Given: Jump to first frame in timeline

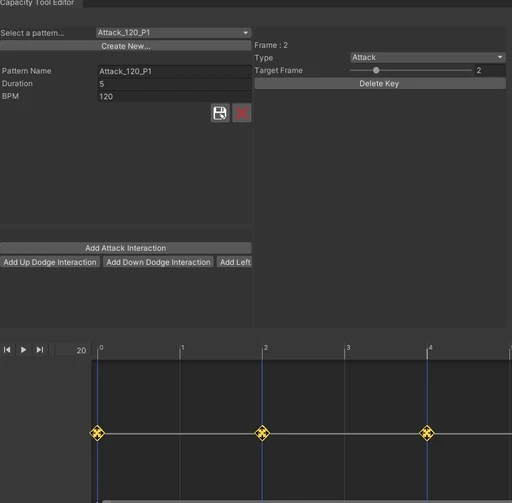Looking at the screenshot, I should [x=7, y=350].
